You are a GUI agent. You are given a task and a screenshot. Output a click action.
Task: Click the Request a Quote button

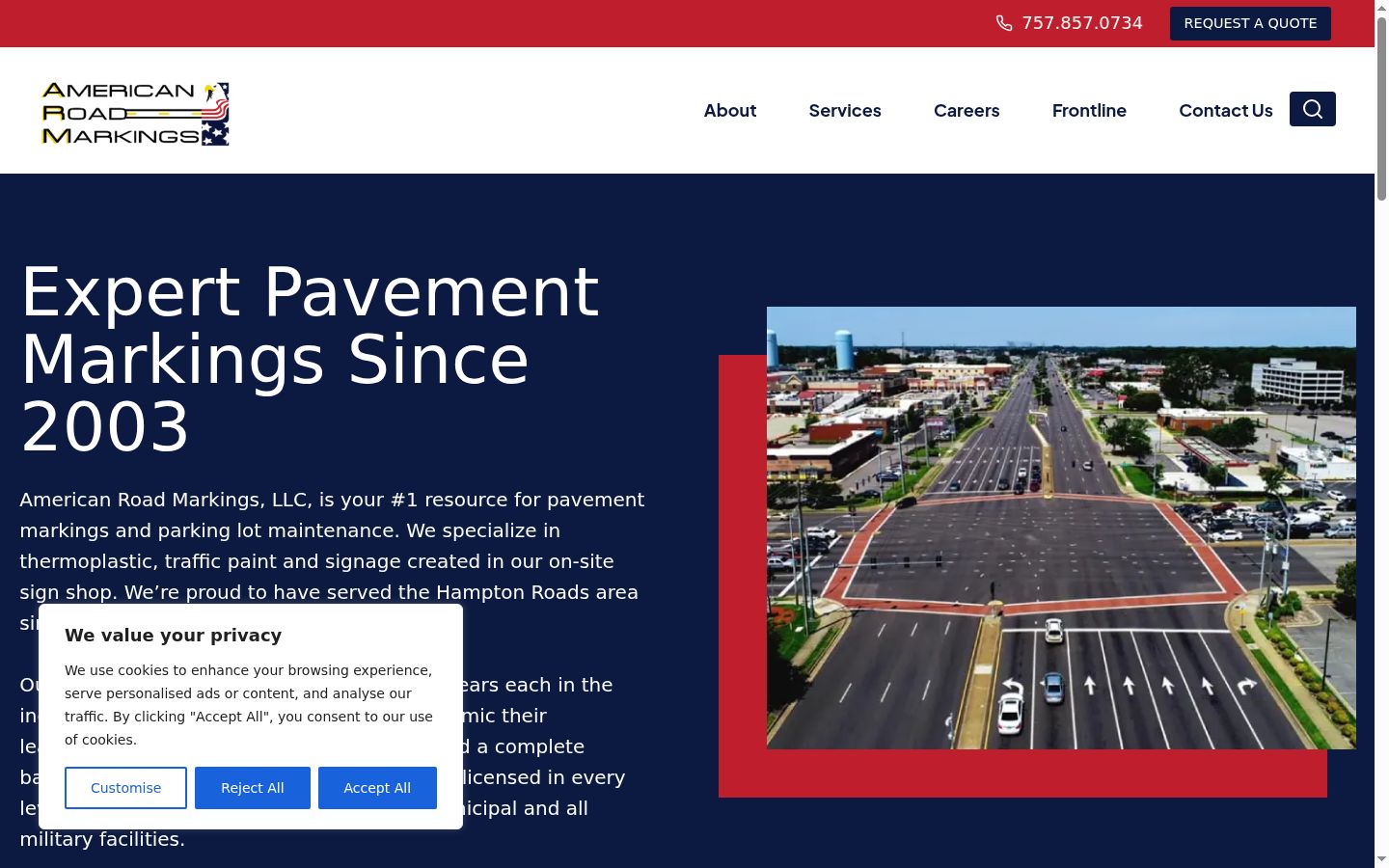point(1250,23)
